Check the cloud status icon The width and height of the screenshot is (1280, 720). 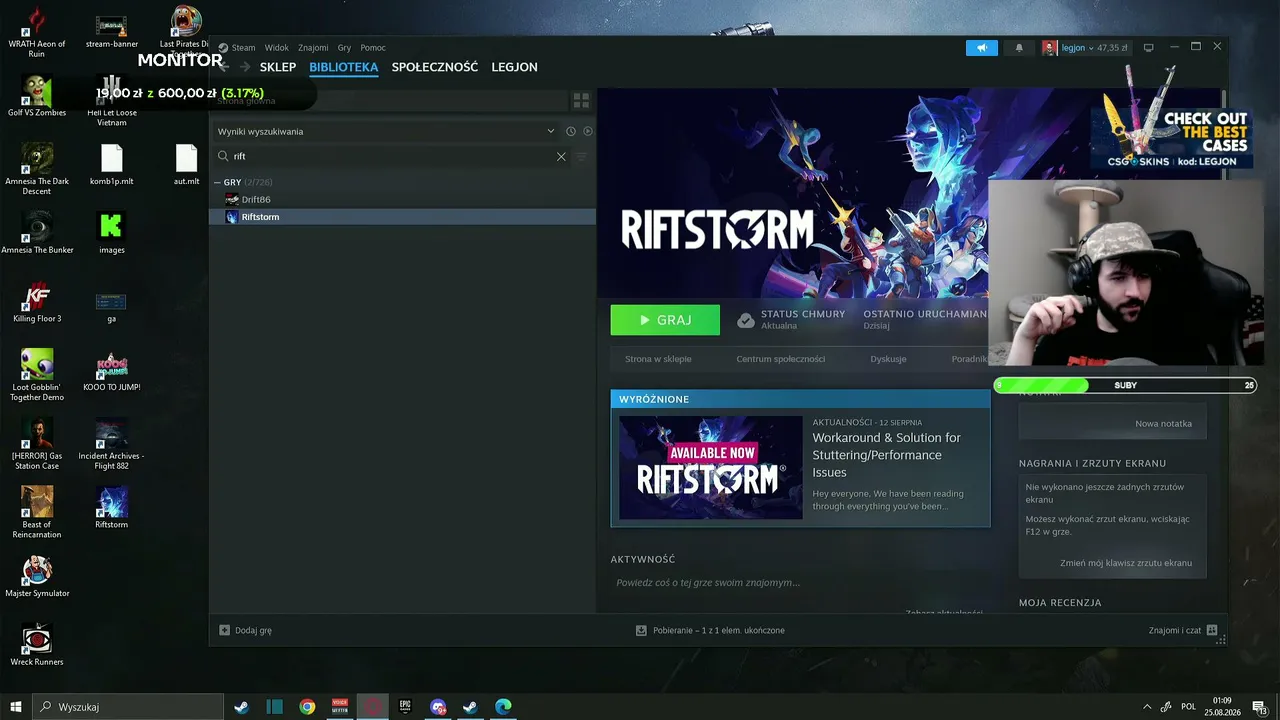[745, 320]
